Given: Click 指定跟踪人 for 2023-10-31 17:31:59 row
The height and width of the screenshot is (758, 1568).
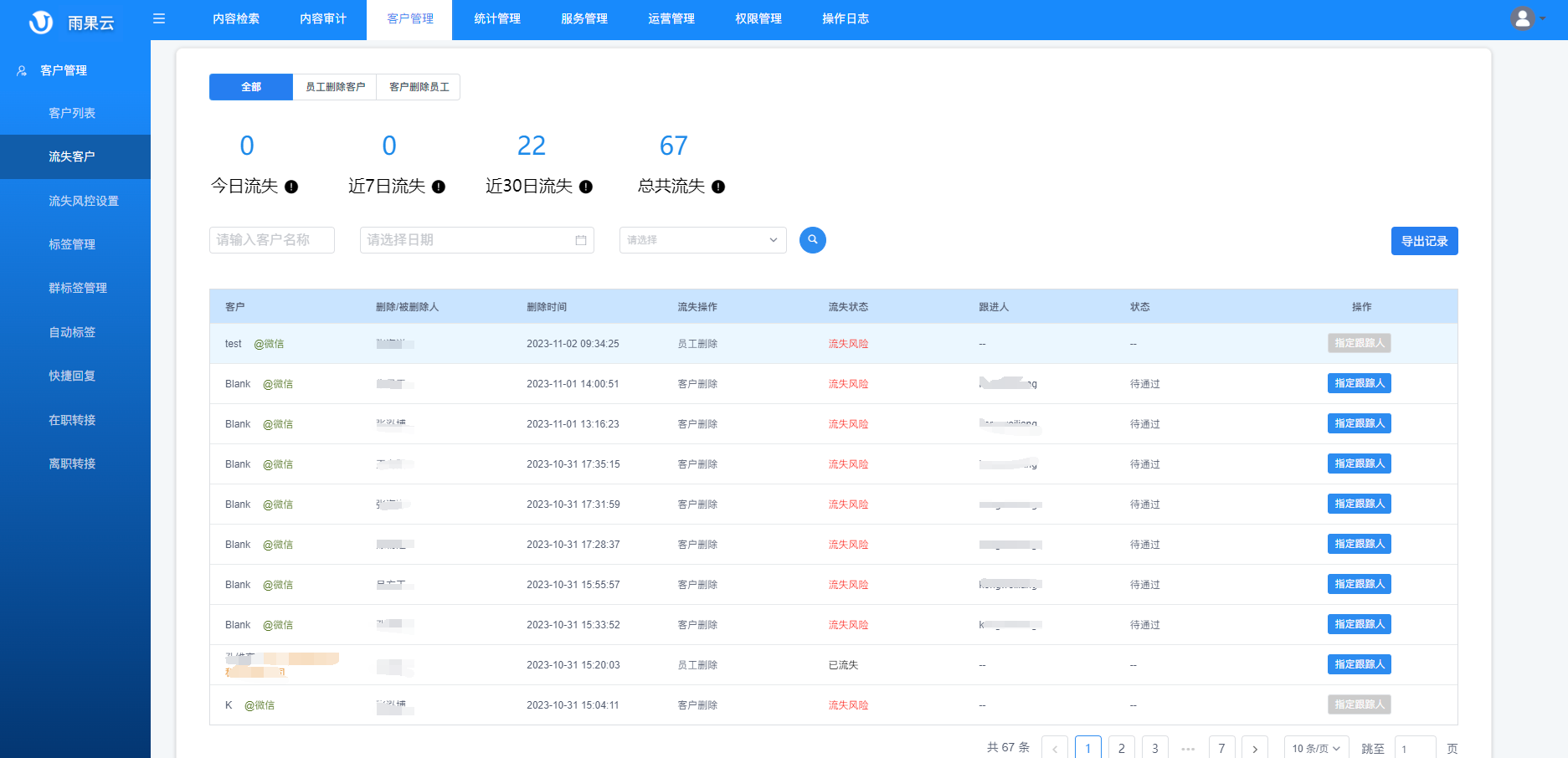Looking at the screenshot, I should (1360, 504).
